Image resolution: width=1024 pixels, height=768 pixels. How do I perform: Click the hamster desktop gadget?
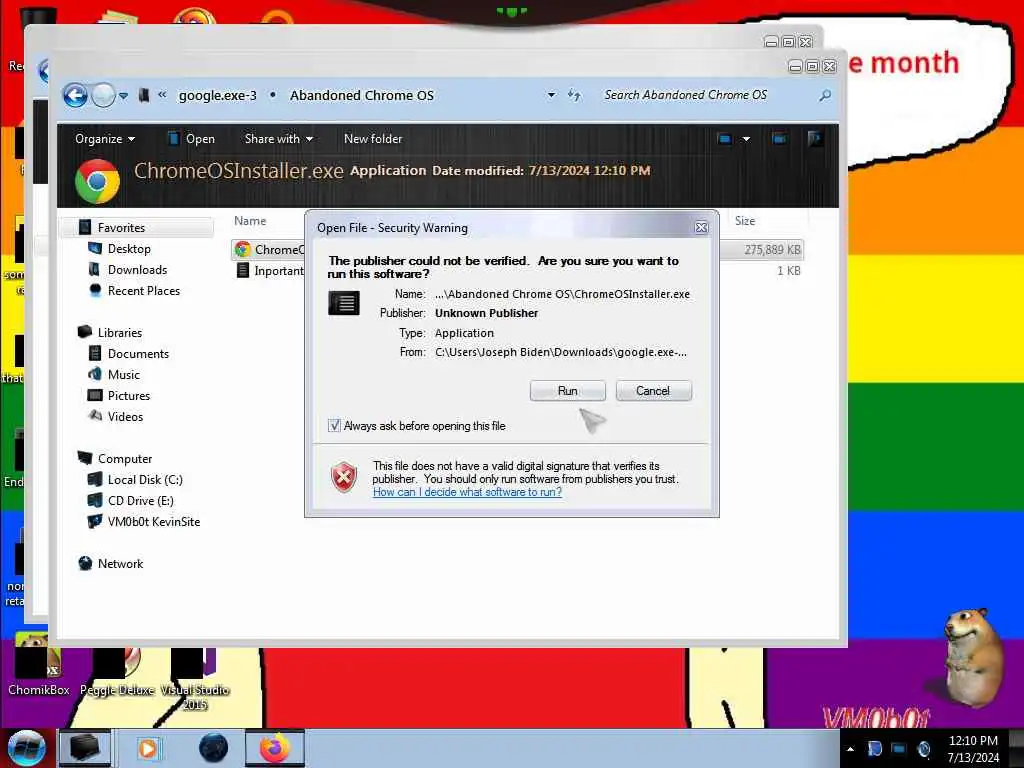pos(973,656)
